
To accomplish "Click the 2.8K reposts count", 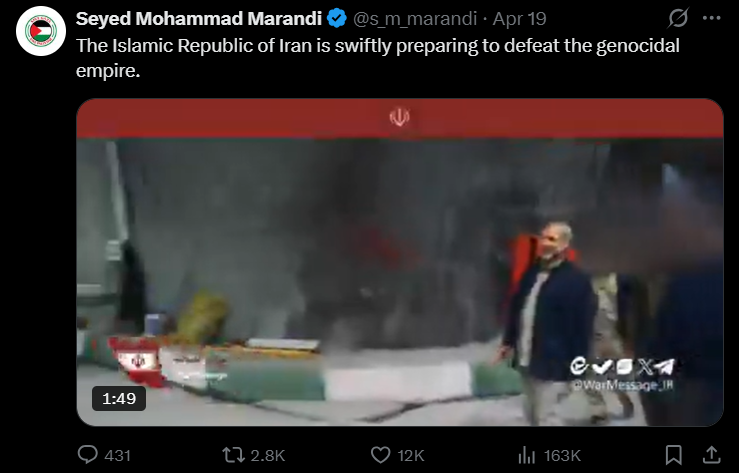I will (x=268, y=456).
